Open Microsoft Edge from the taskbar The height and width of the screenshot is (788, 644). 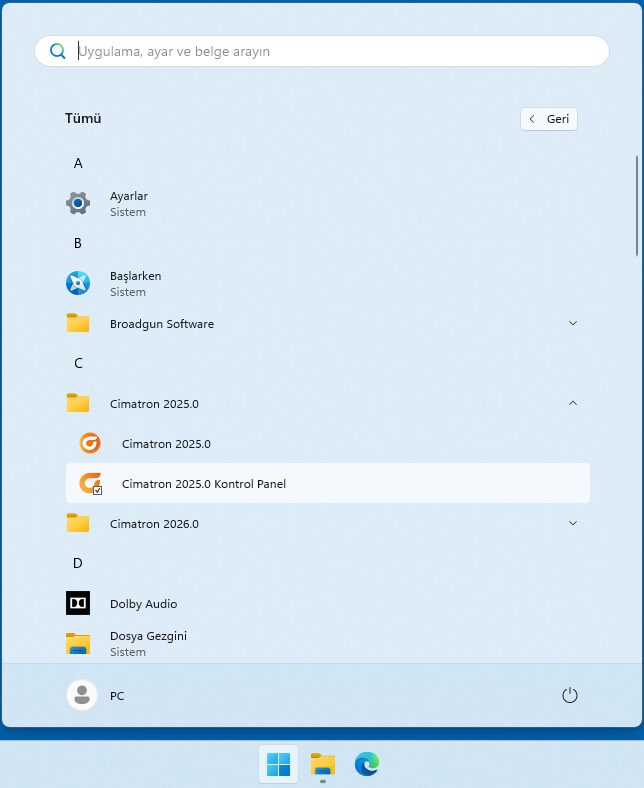coord(367,765)
